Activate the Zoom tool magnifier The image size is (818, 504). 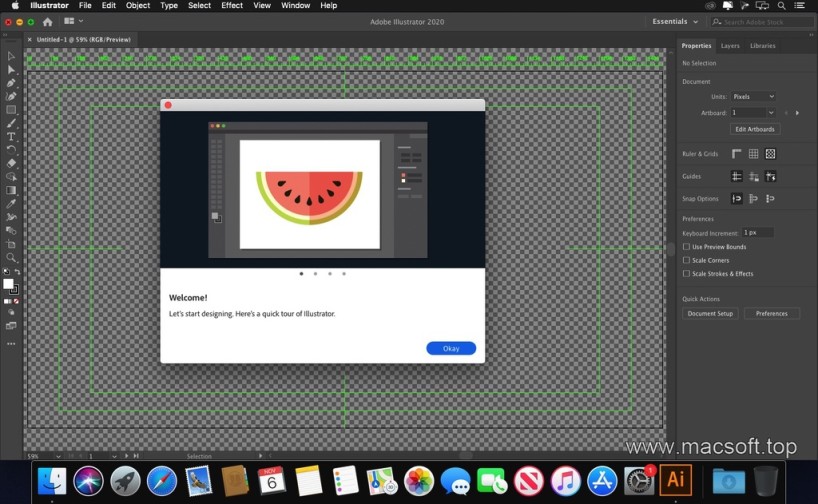pos(11,257)
